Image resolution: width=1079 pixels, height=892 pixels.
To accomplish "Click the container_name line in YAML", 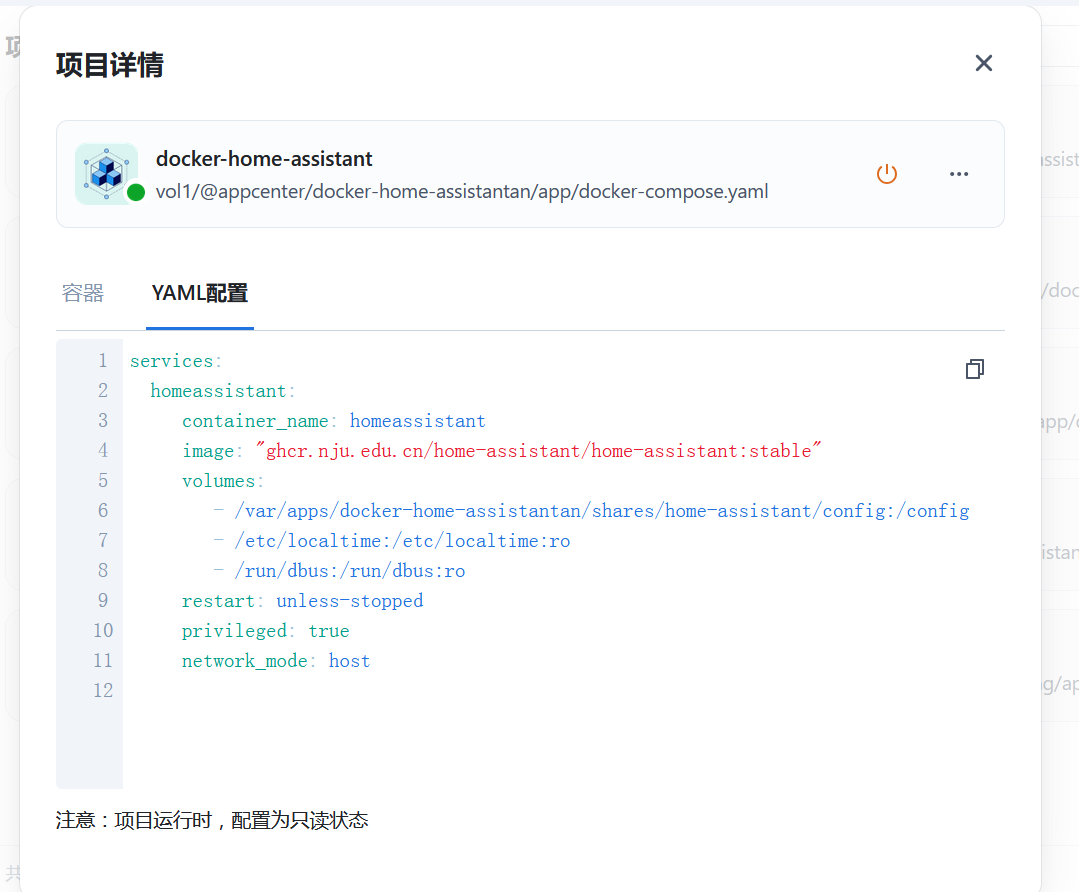I will point(334,421).
